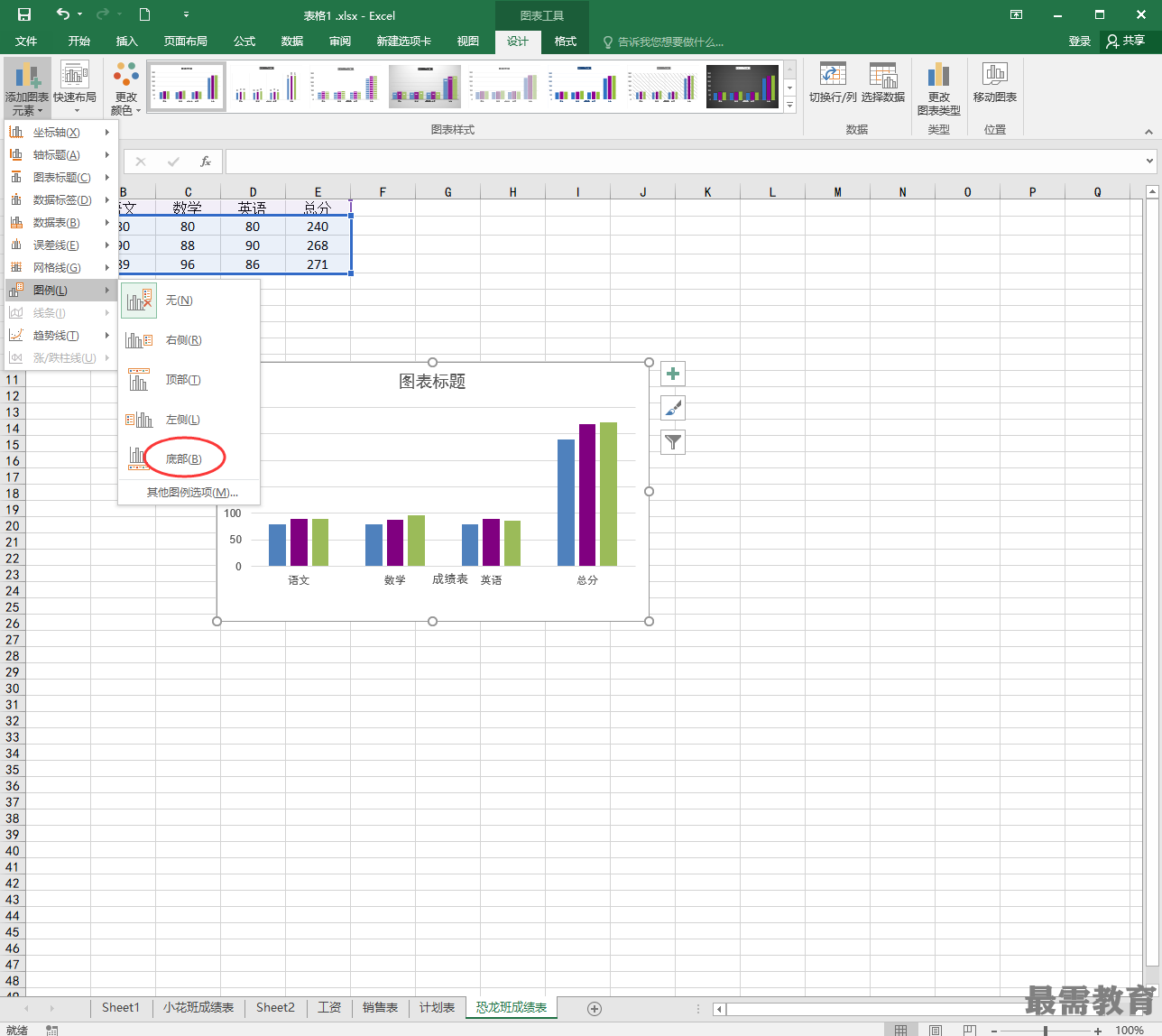Open the 更改颜色 palette
The height and width of the screenshot is (1036, 1162).
(126, 88)
